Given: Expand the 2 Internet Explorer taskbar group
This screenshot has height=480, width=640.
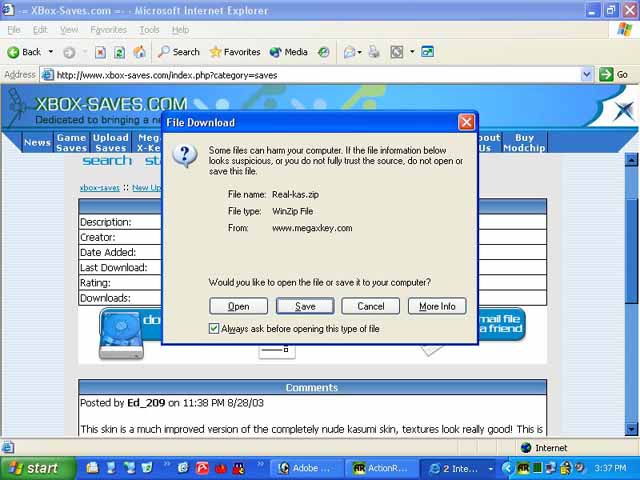Looking at the screenshot, I should pyautogui.click(x=459, y=468).
